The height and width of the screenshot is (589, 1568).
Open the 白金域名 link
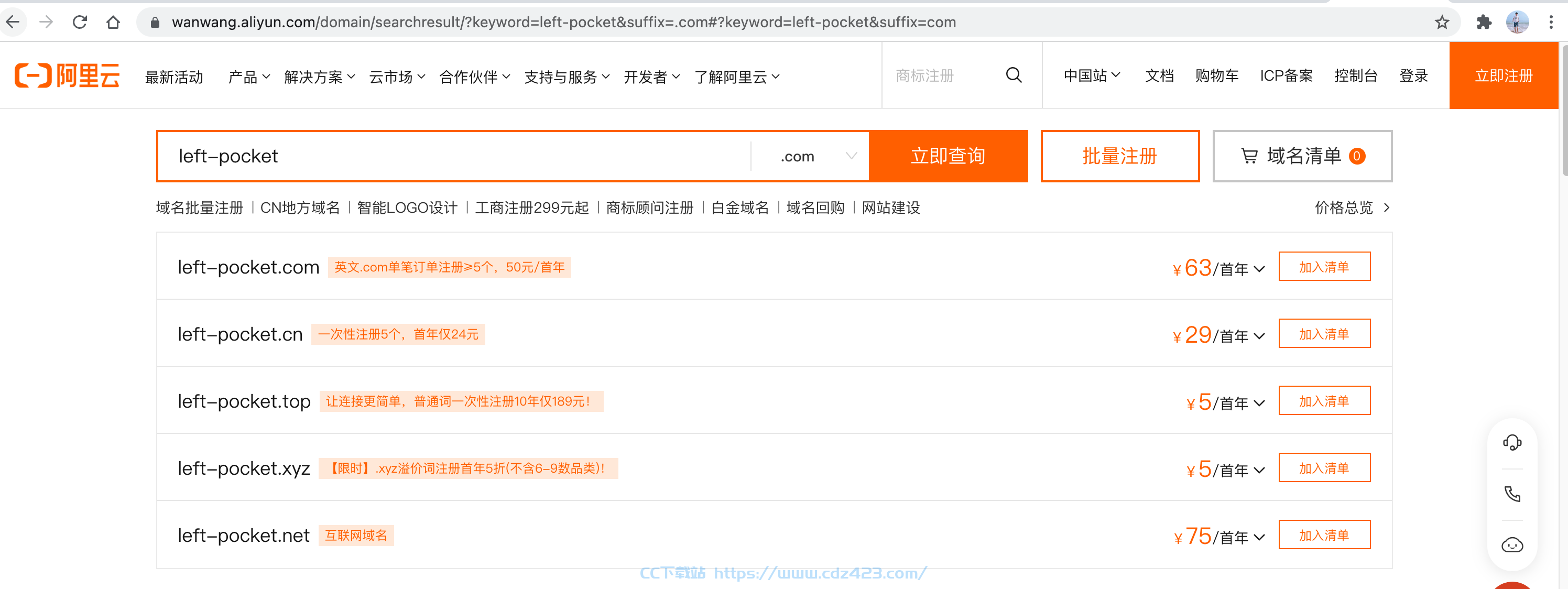pos(740,208)
